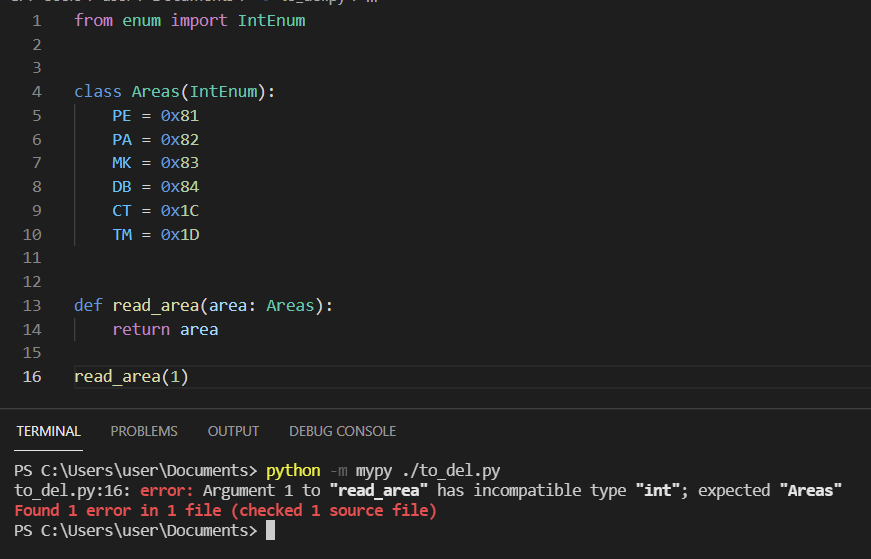This screenshot has height=559, width=871.
Task: Click the value 0x1C
Action: pos(180,211)
